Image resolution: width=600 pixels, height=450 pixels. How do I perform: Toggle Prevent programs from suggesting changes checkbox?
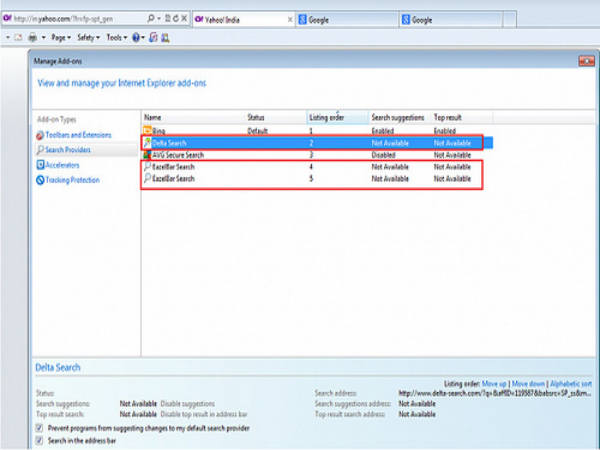[39, 428]
